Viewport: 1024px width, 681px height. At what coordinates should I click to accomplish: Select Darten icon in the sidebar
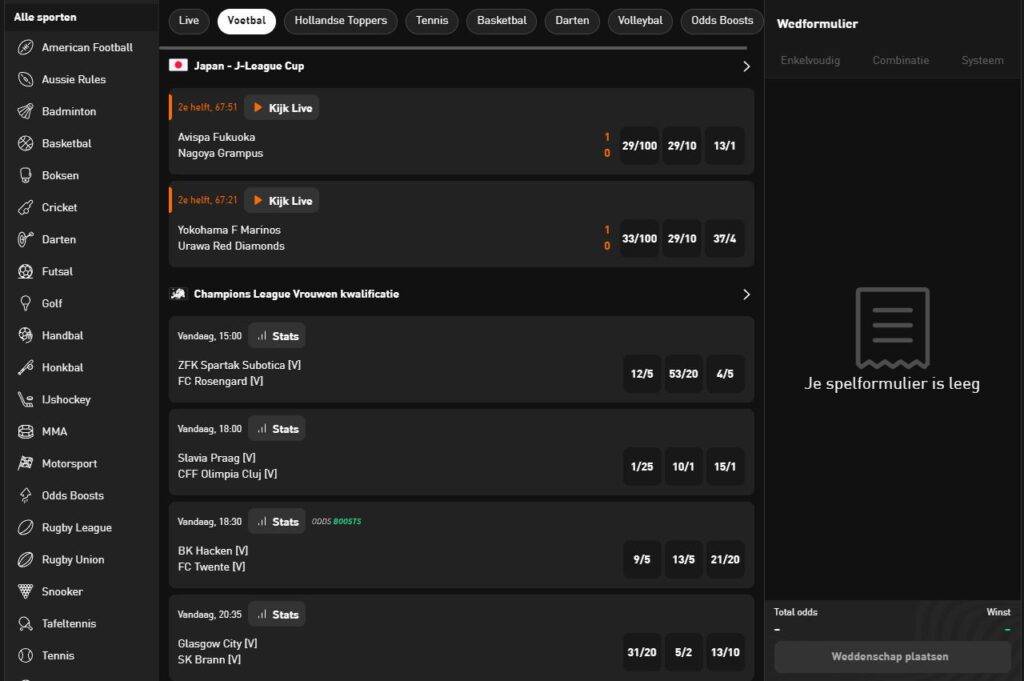(x=25, y=239)
